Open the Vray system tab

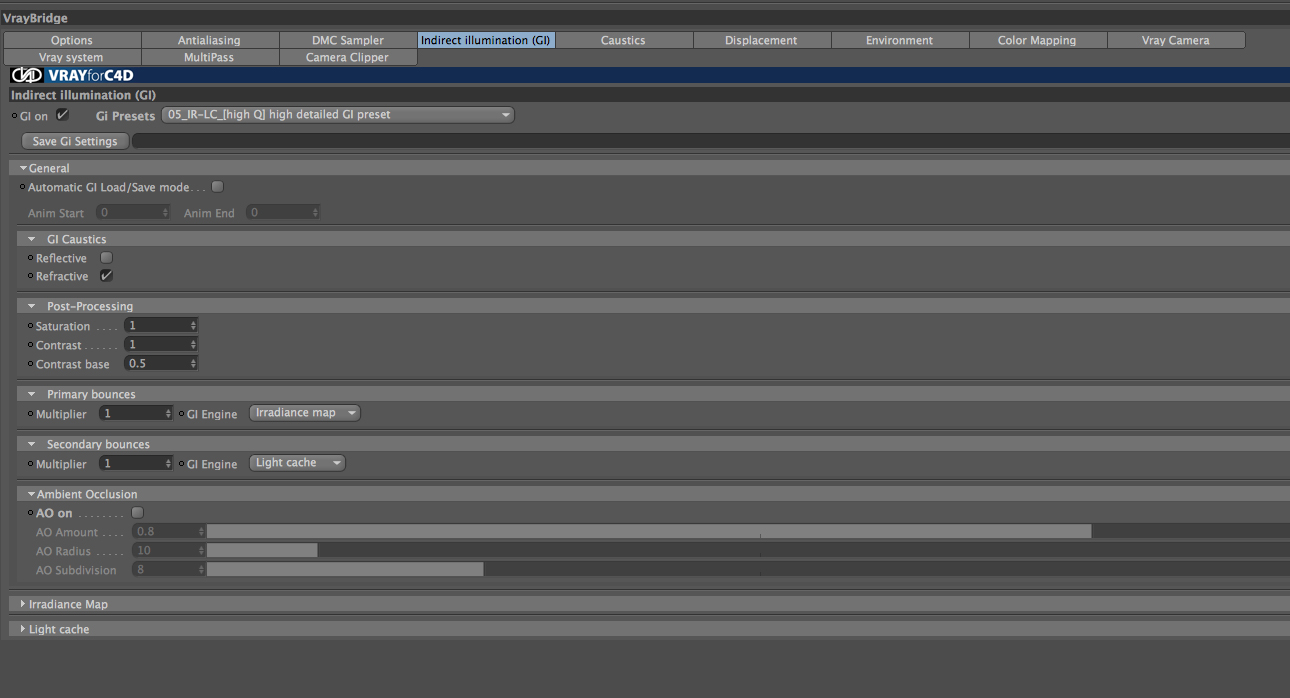click(72, 57)
